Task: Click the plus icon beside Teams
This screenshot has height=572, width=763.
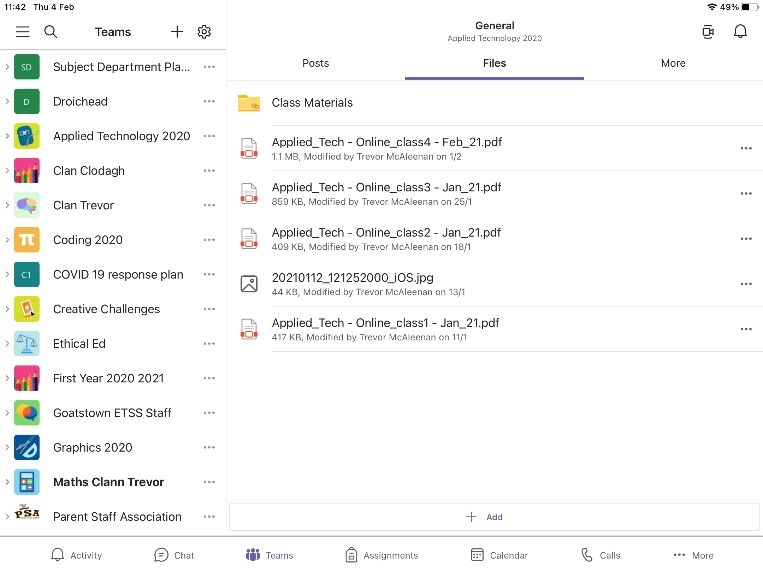Action: pyautogui.click(x=177, y=32)
